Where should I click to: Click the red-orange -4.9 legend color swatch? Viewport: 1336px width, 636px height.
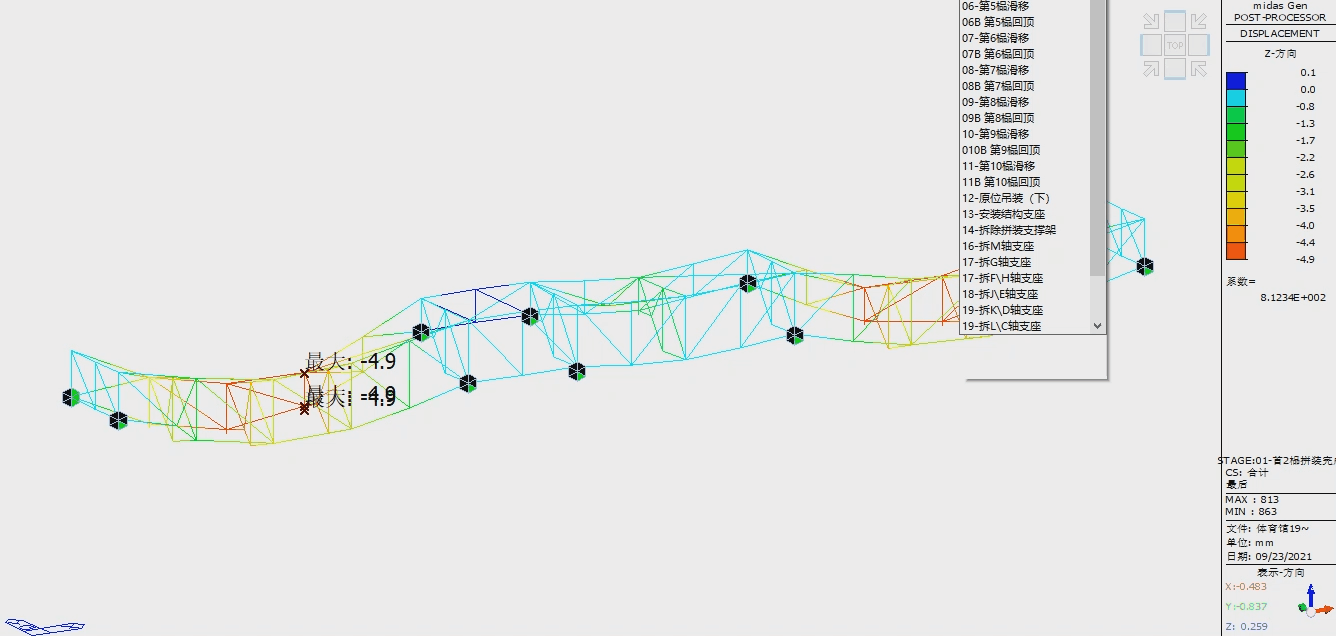coord(1236,250)
